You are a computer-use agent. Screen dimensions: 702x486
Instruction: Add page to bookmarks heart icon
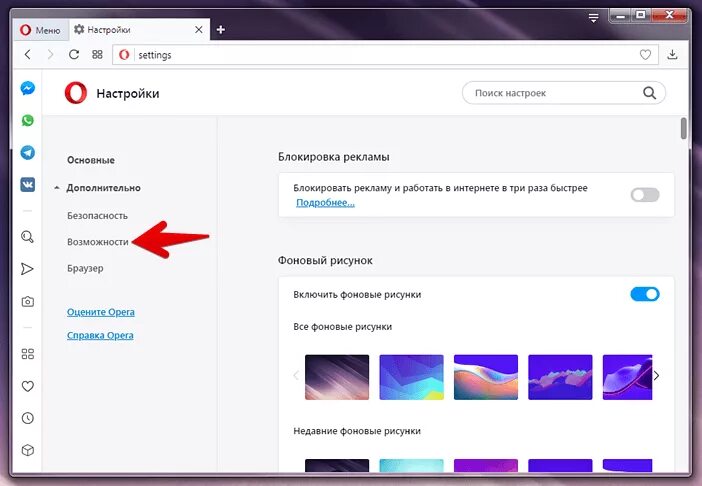(645, 55)
